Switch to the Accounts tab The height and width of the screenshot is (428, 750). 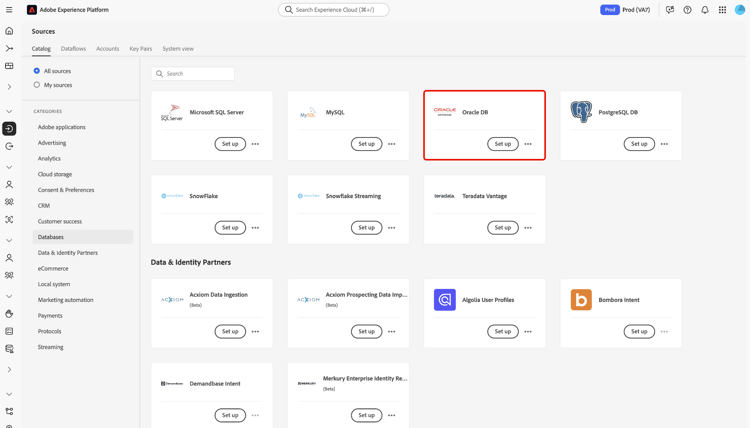pyautogui.click(x=108, y=49)
